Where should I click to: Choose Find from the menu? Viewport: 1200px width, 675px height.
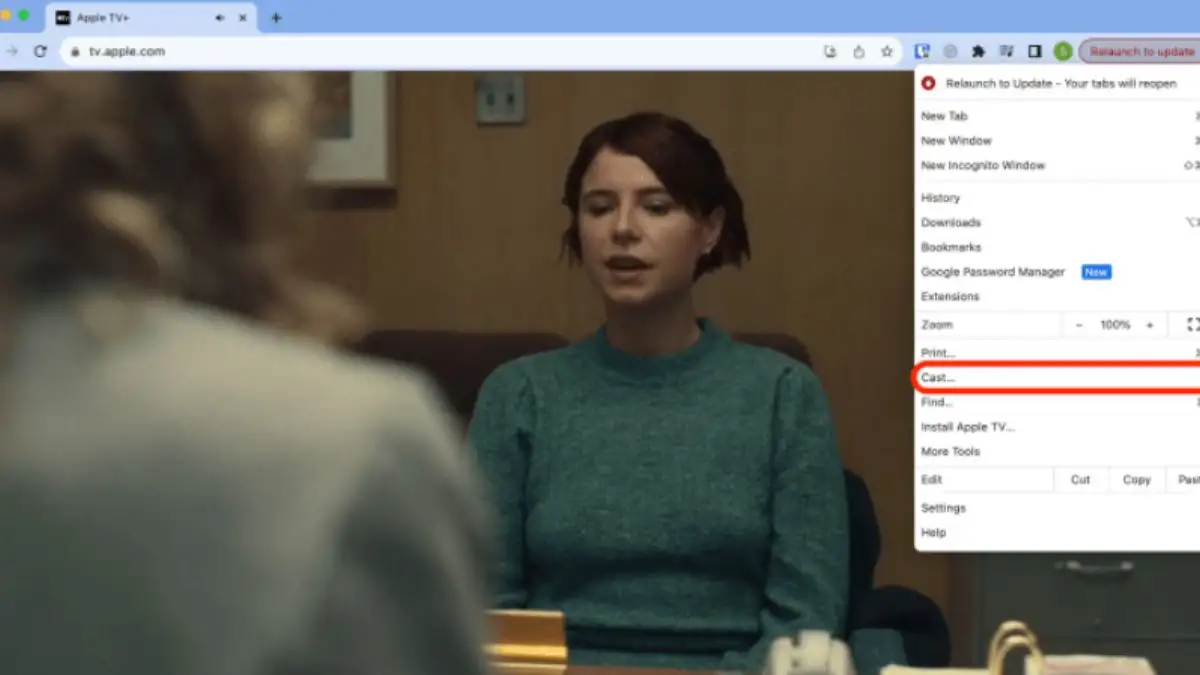[x=1057, y=402]
